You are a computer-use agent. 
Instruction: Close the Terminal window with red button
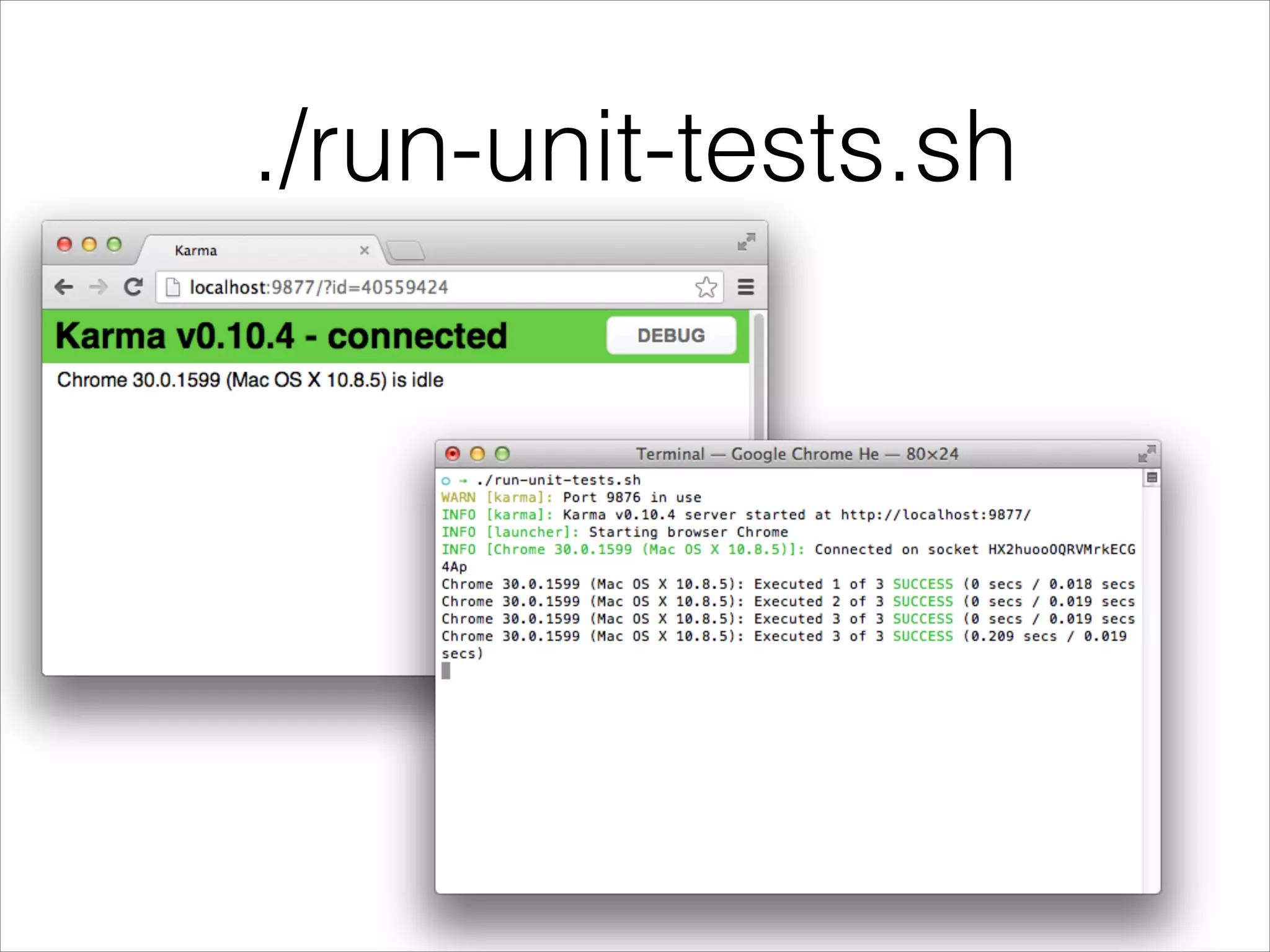coord(453,454)
